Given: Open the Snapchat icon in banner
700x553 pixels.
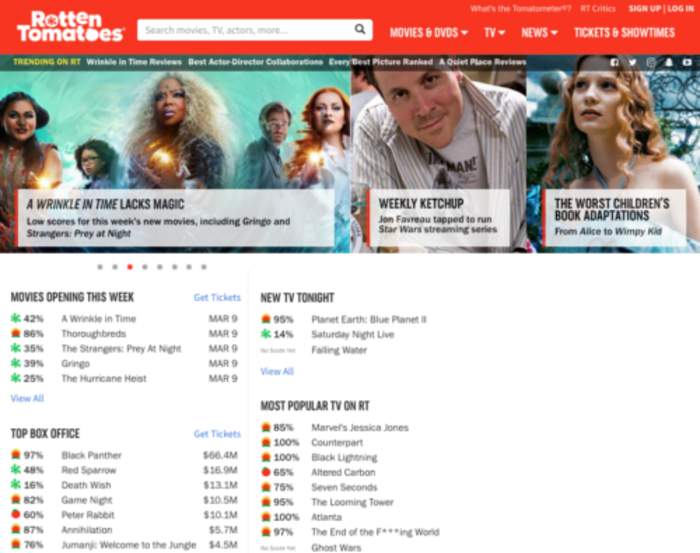Looking at the screenshot, I should pyautogui.click(x=669, y=62).
